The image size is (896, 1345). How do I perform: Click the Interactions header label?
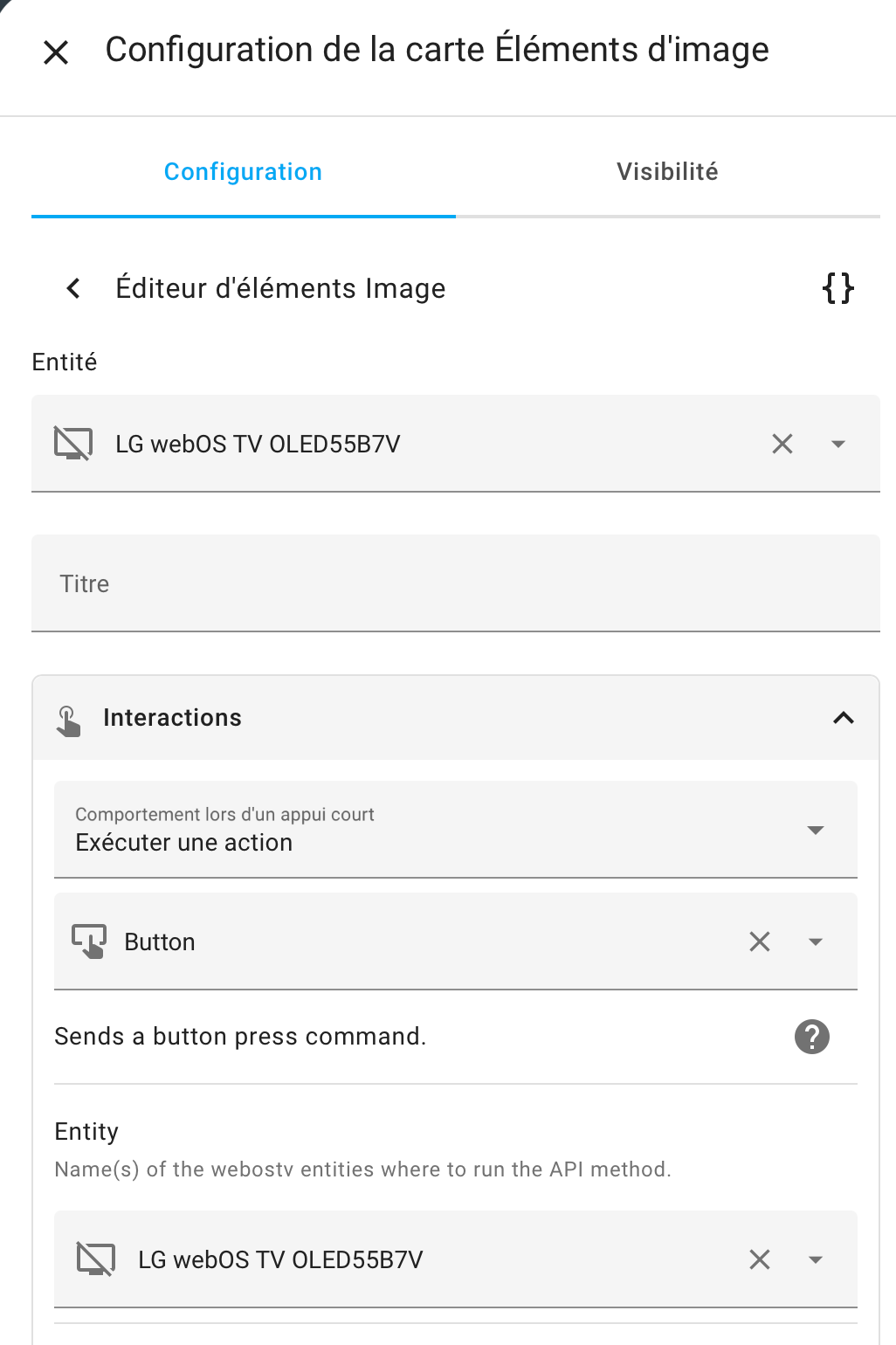tap(172, 718)
